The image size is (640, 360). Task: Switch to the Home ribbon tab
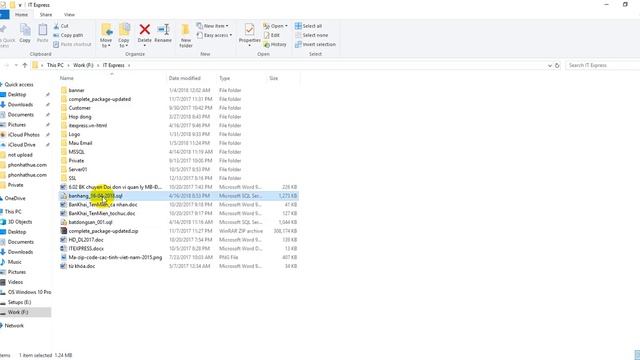(x=21, y=15)
